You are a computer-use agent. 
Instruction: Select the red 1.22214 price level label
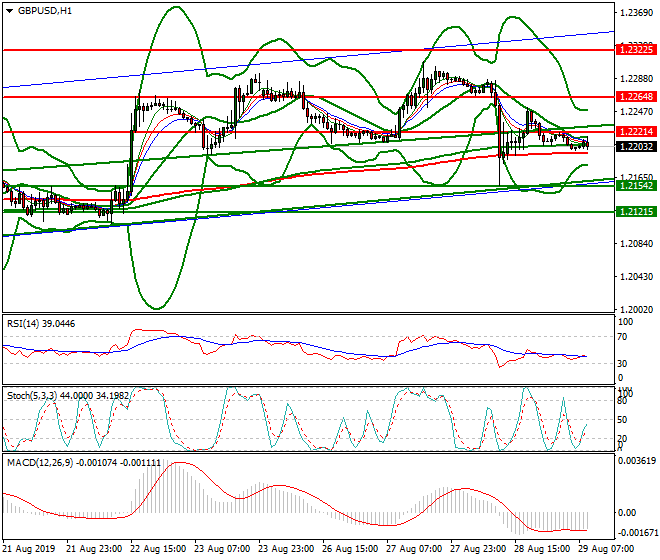(636, 132)
